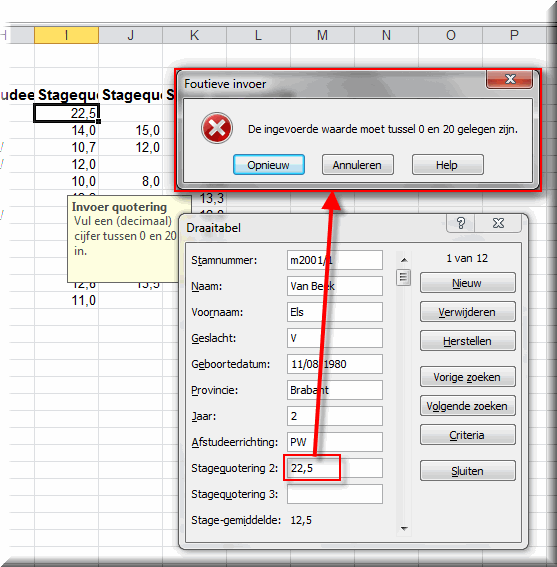Click cell with 14,0 in column I
Viewport: 557px width, 567px height.
click(67, 130)
